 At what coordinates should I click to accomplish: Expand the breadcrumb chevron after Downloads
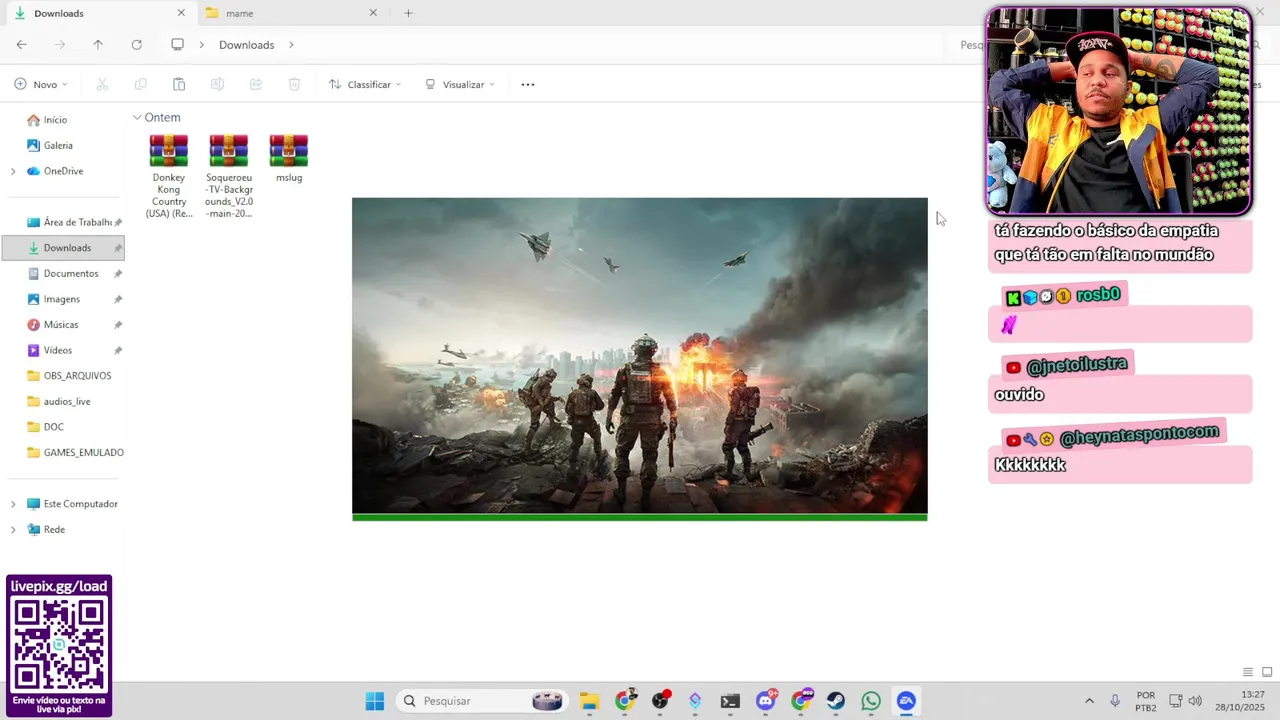(x=291, y=45)
